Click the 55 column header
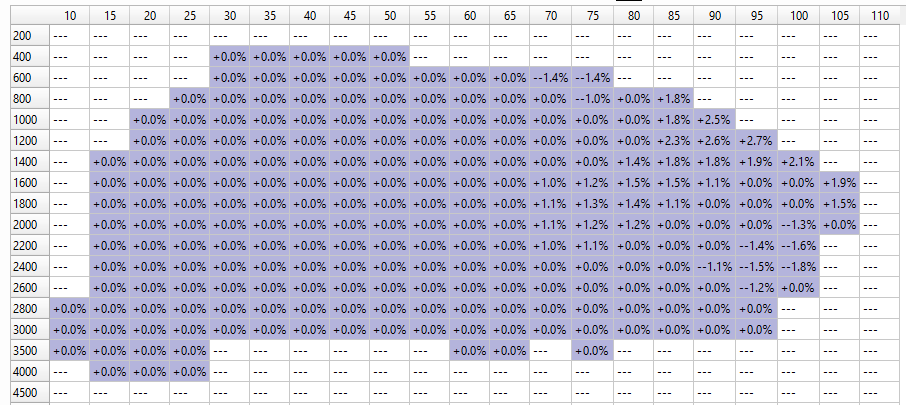The height and width of the screenshot is (405, 906). click(x=430, y=16)
